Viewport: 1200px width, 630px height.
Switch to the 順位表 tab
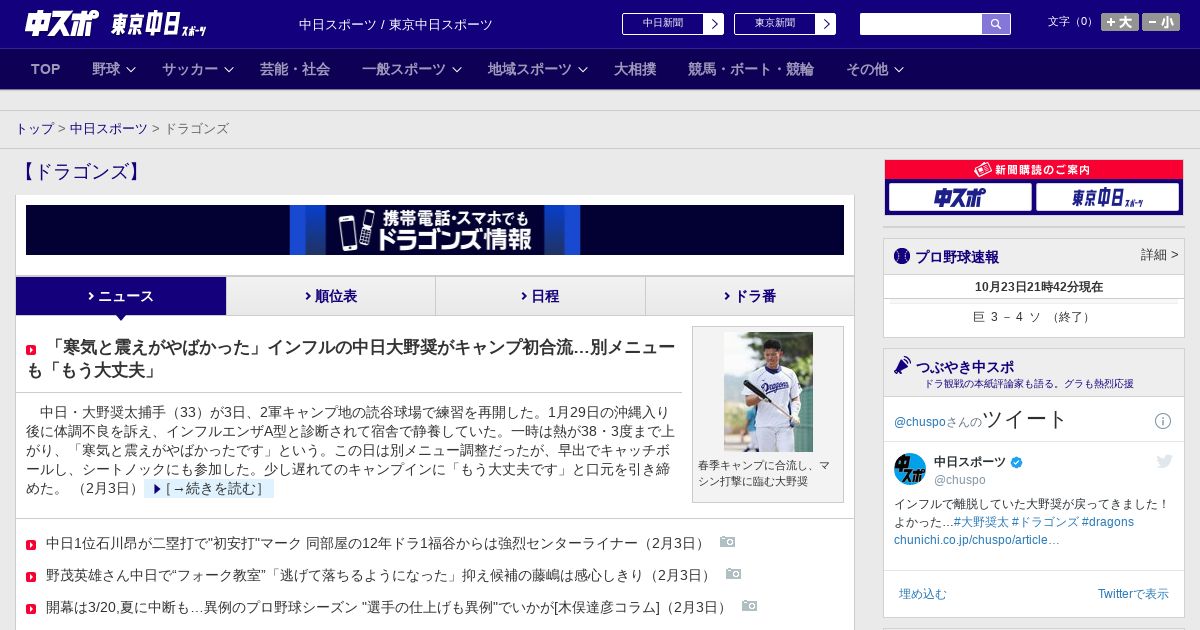tap(331, 296)
